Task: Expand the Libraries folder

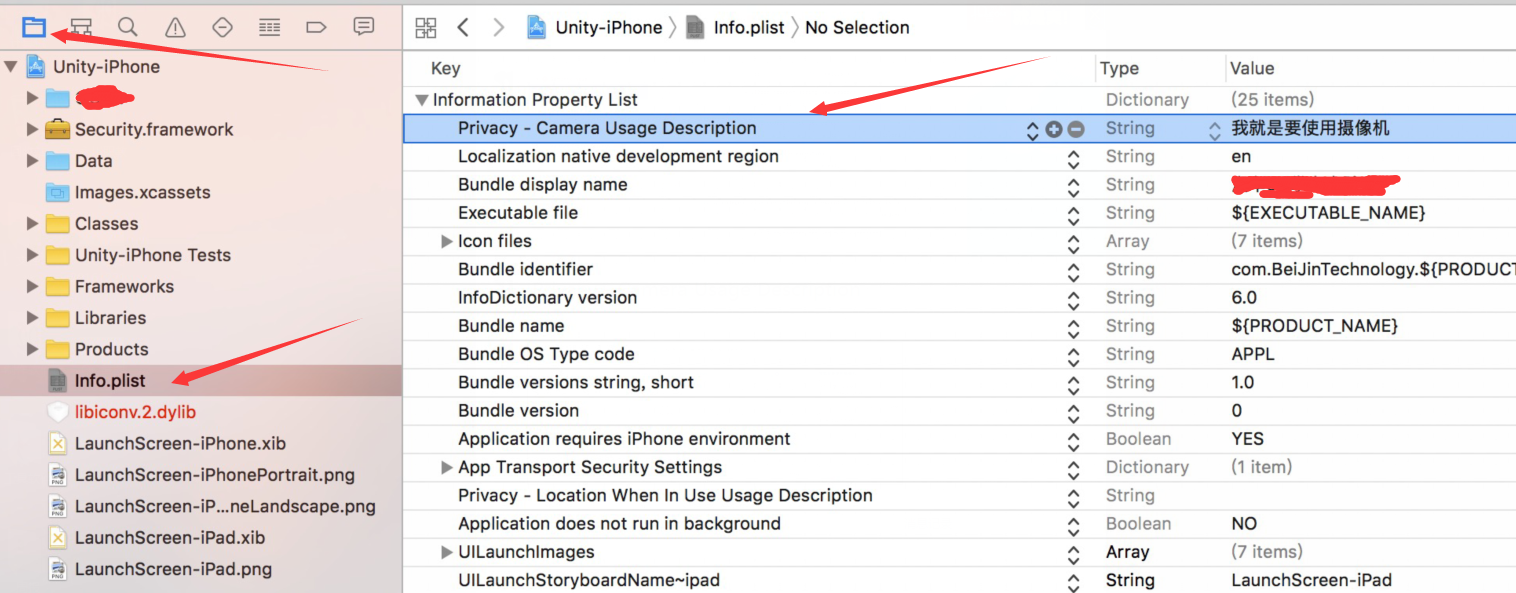Action: coord(33,317)
